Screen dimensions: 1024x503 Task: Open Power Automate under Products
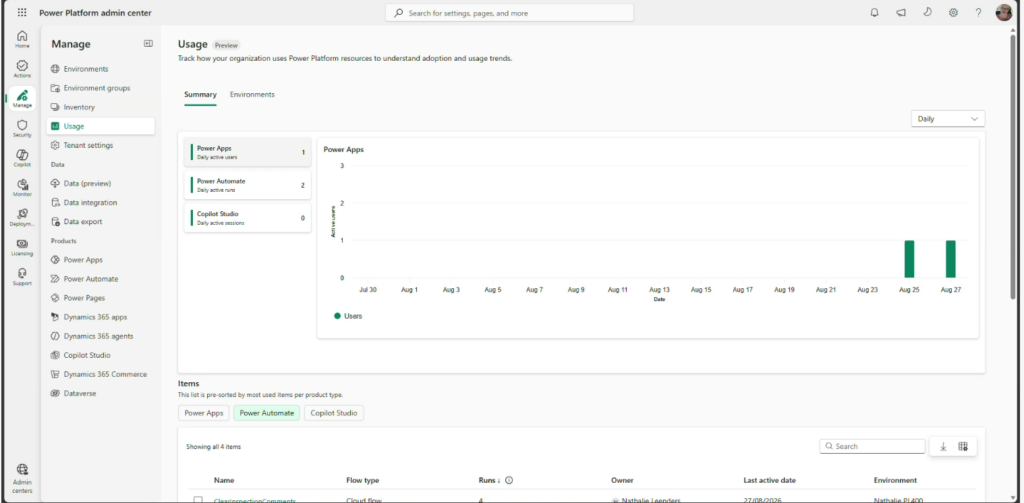[x=101, y=279]
